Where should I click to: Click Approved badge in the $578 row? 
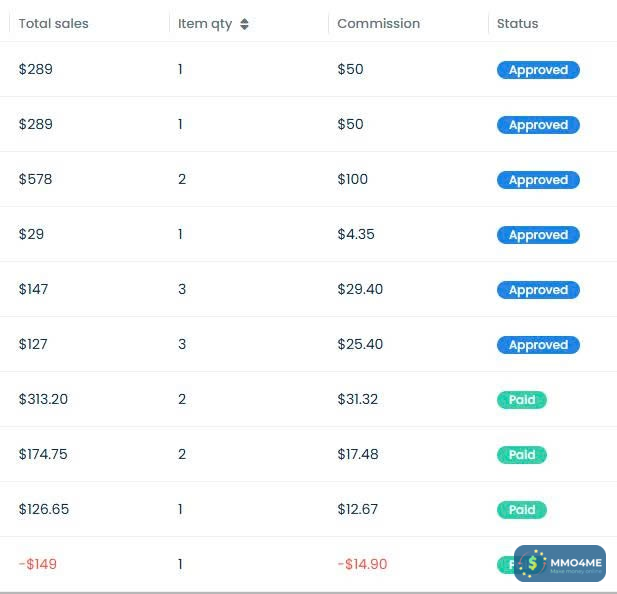click(538, 180)
